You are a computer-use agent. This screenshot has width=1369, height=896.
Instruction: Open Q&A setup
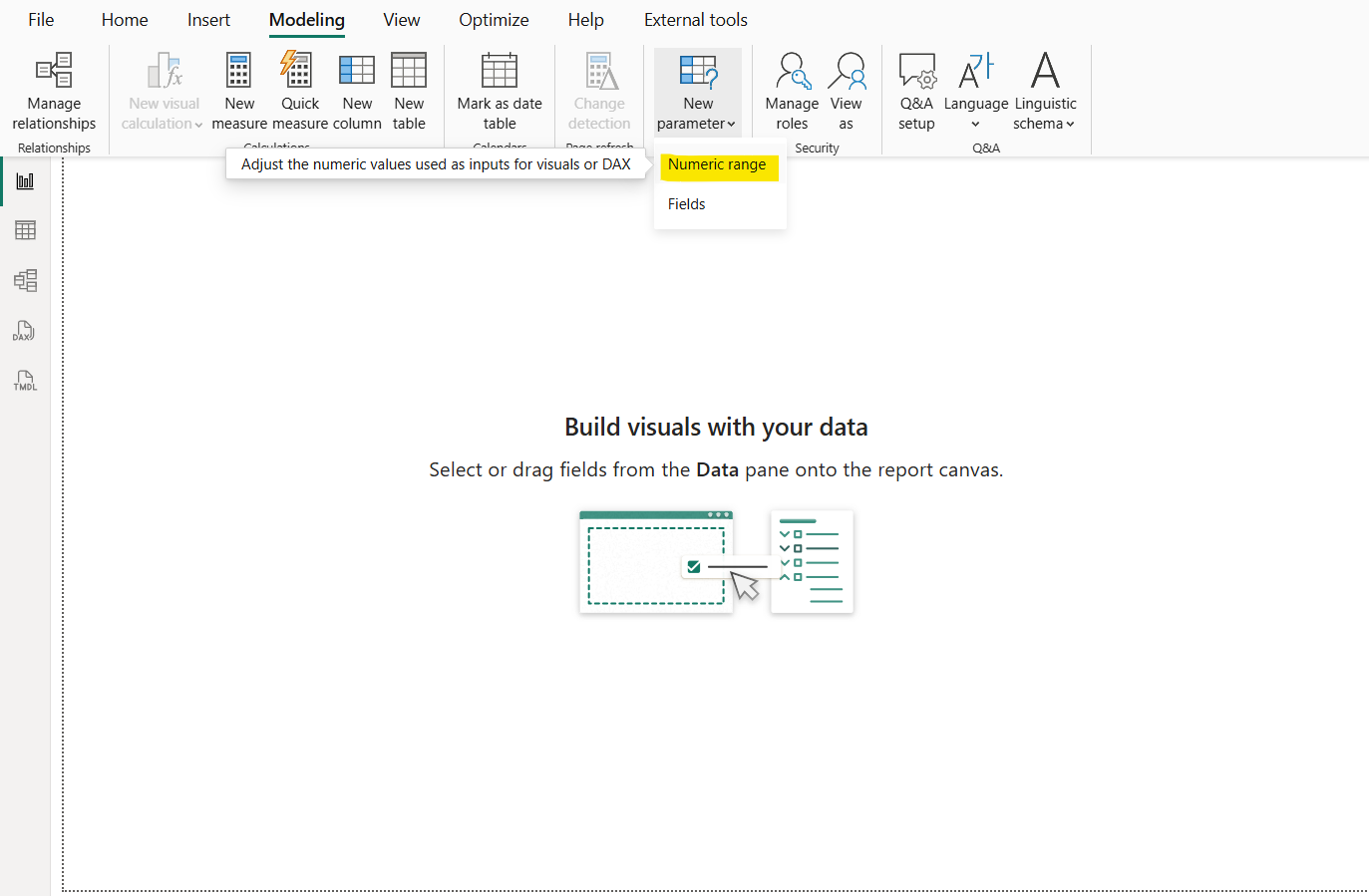pyautogui.click(x=916, y=90)
